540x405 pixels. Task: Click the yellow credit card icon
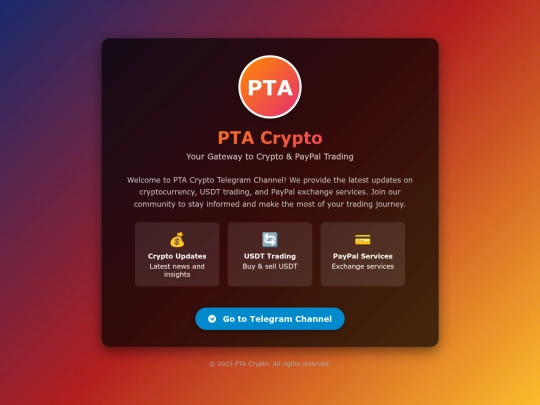[x=363, y=240]
